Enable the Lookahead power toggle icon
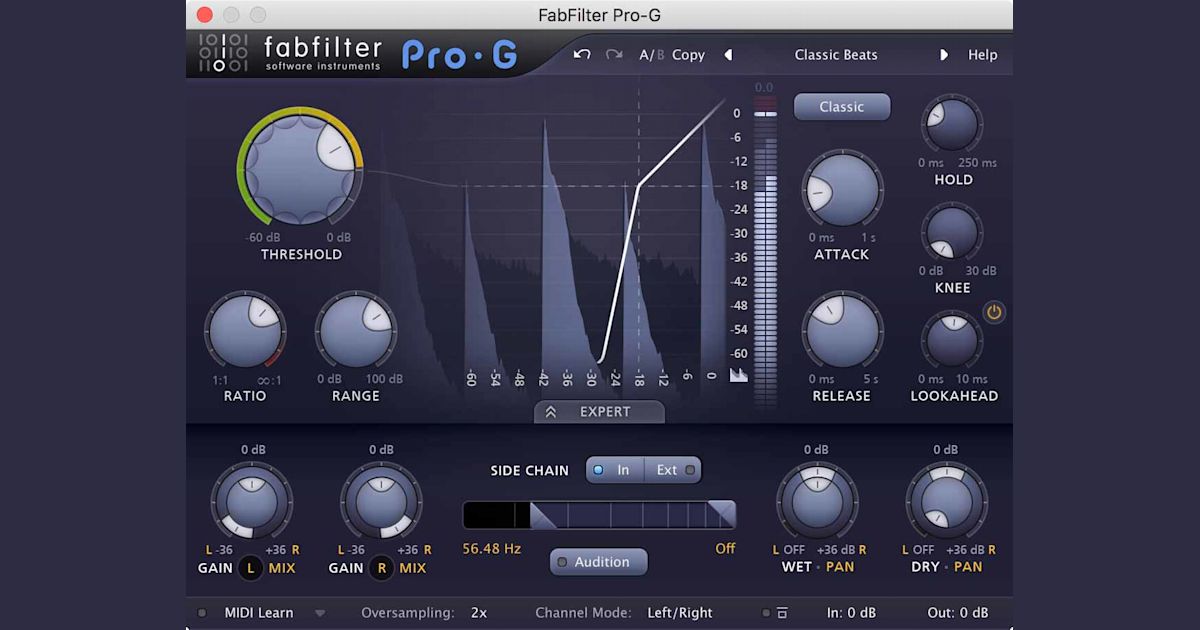The height and width of the screenshot is (630, 1200). [x=995, y=312]
